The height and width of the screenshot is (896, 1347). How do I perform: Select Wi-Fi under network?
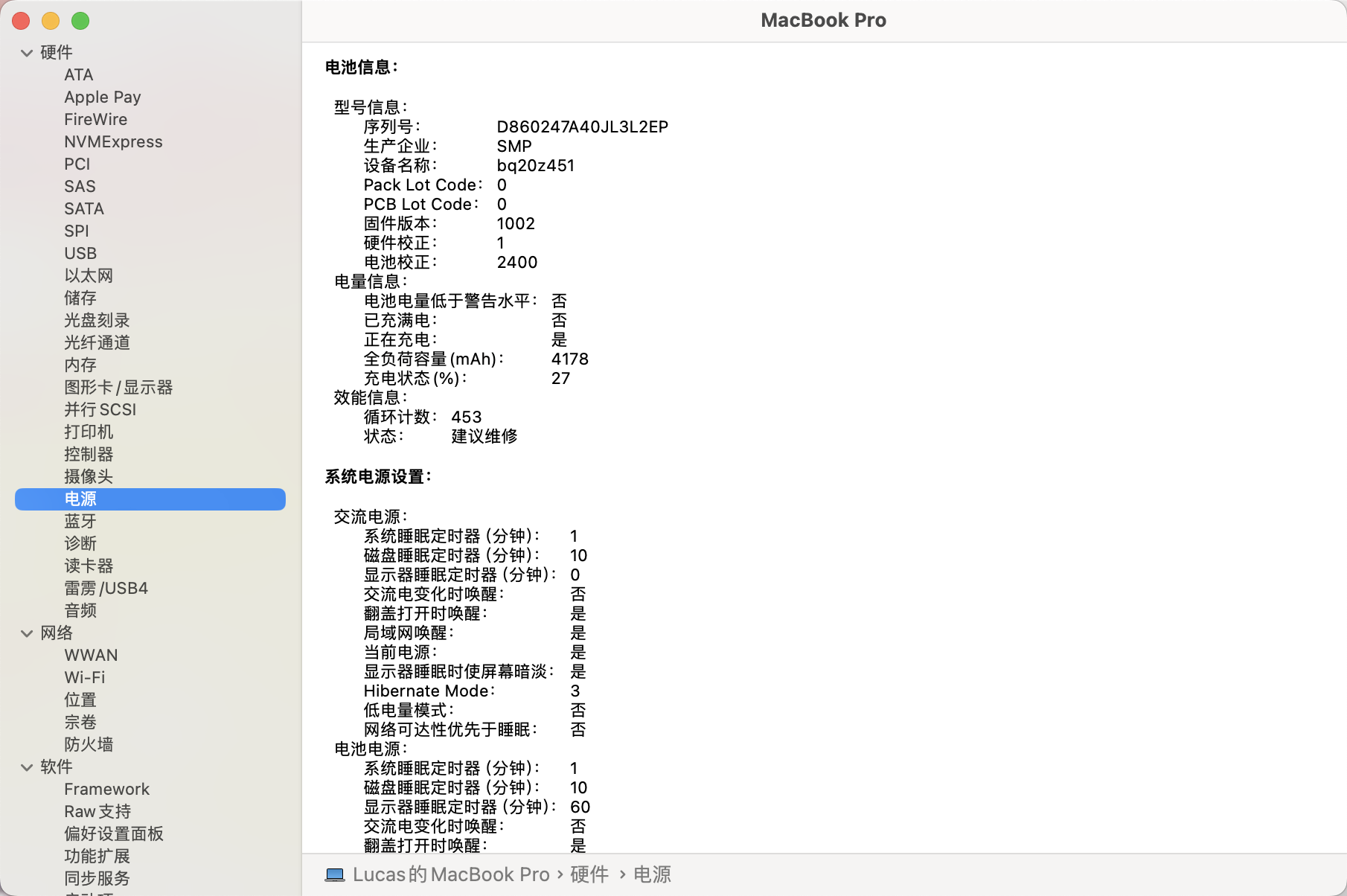click(x=85, y=678)
